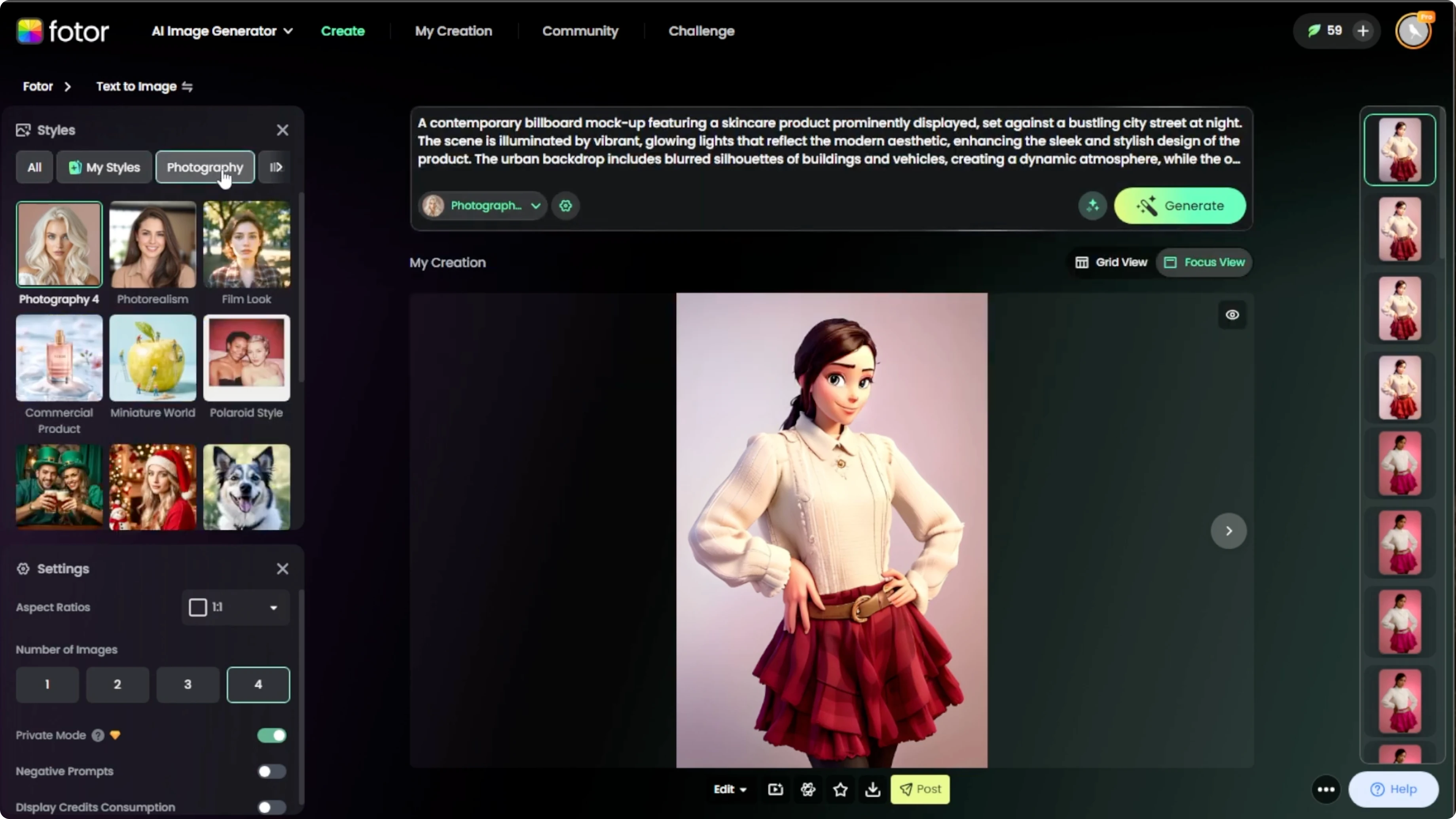Enable the Negative Prompts toggle
Viewport: 1456px width, 819px height.
tap(272, 771)
